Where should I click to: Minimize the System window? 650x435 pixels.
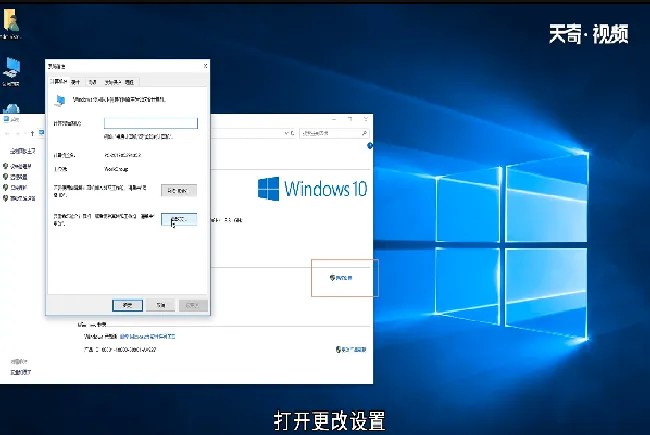[334, 119]
